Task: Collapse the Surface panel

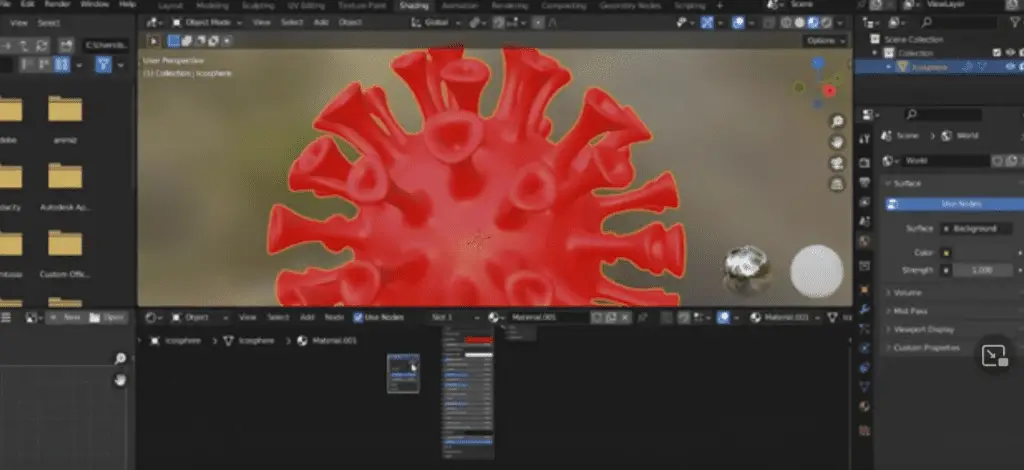Action: coord(905,183)
